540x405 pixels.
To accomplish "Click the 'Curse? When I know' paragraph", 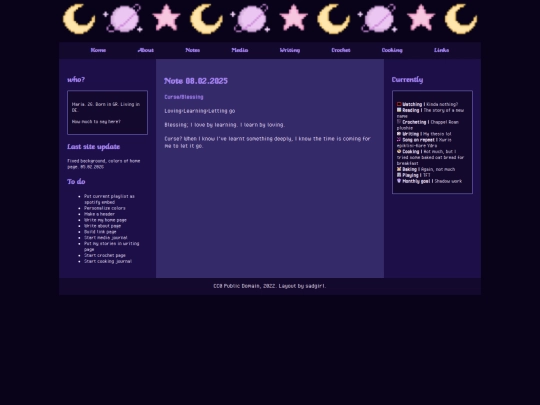I will [x=268, y=142].
